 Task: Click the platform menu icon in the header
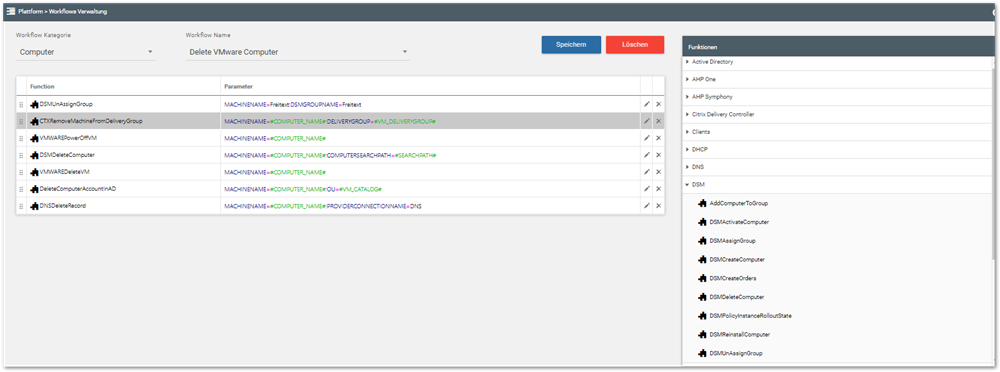(10, 11)
